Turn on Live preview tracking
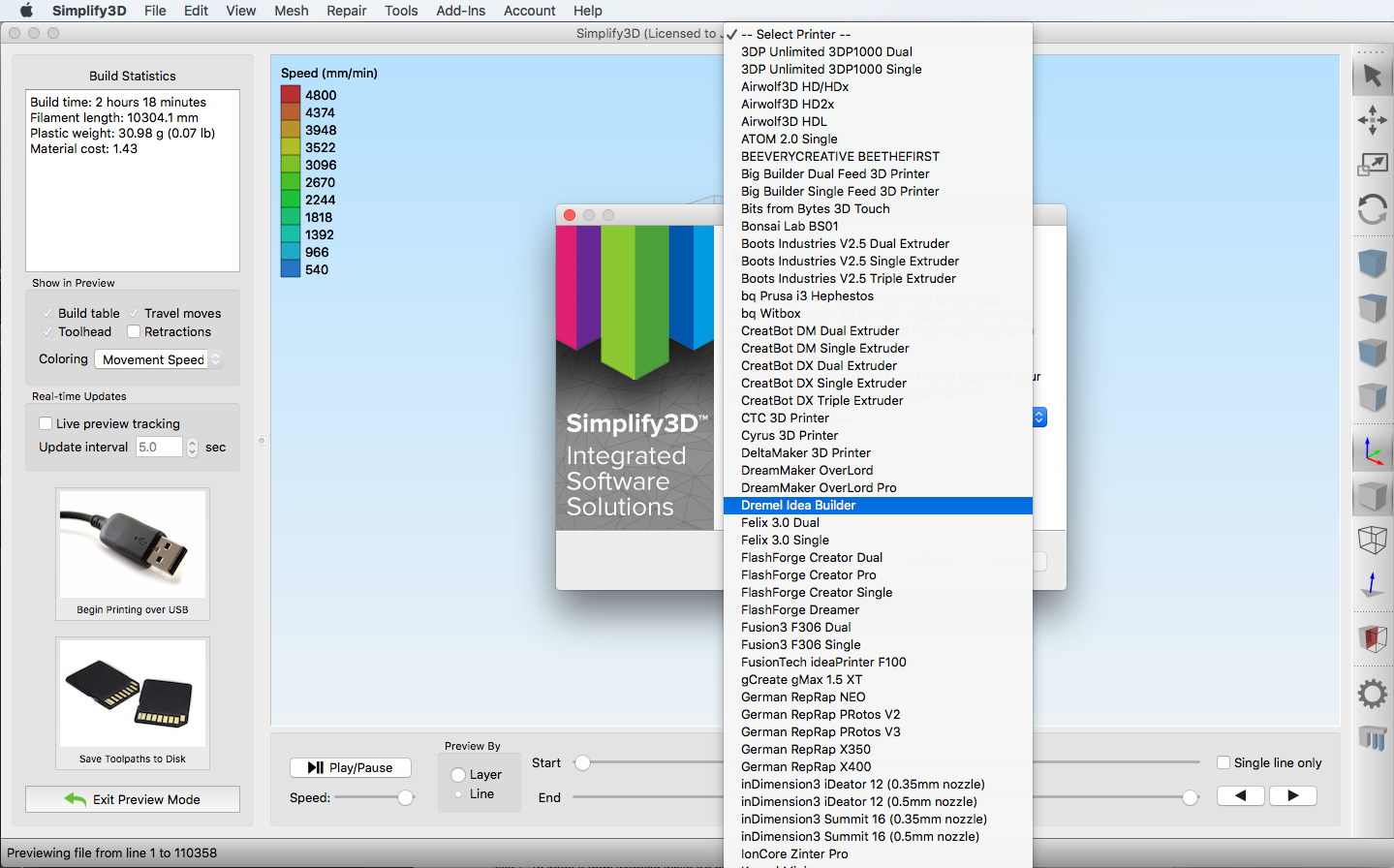 click(x=46, y=423)
